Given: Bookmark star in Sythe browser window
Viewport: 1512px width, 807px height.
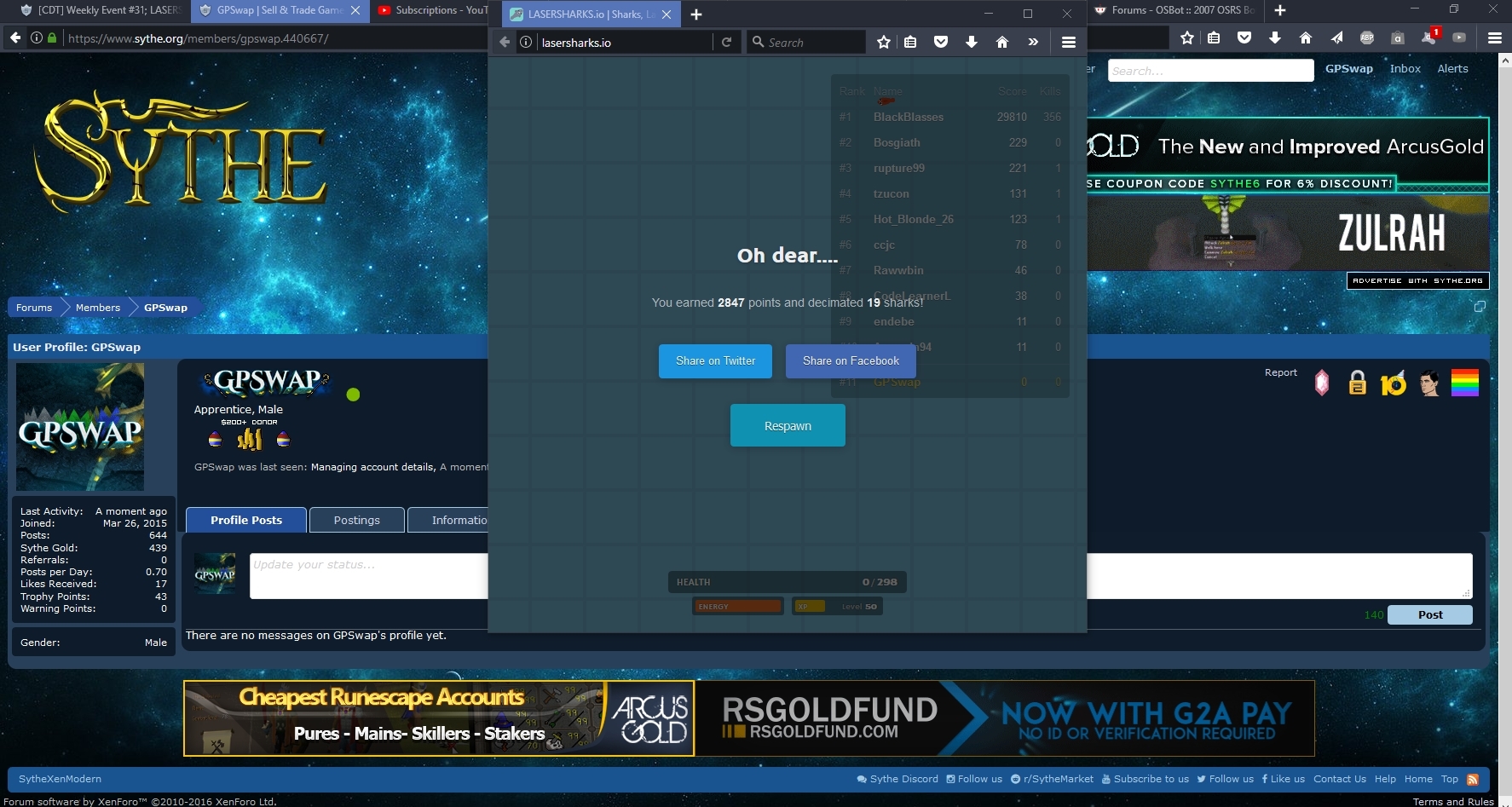Looking at the screenshot, I should pyautogui.click(x=1187, y=37).
